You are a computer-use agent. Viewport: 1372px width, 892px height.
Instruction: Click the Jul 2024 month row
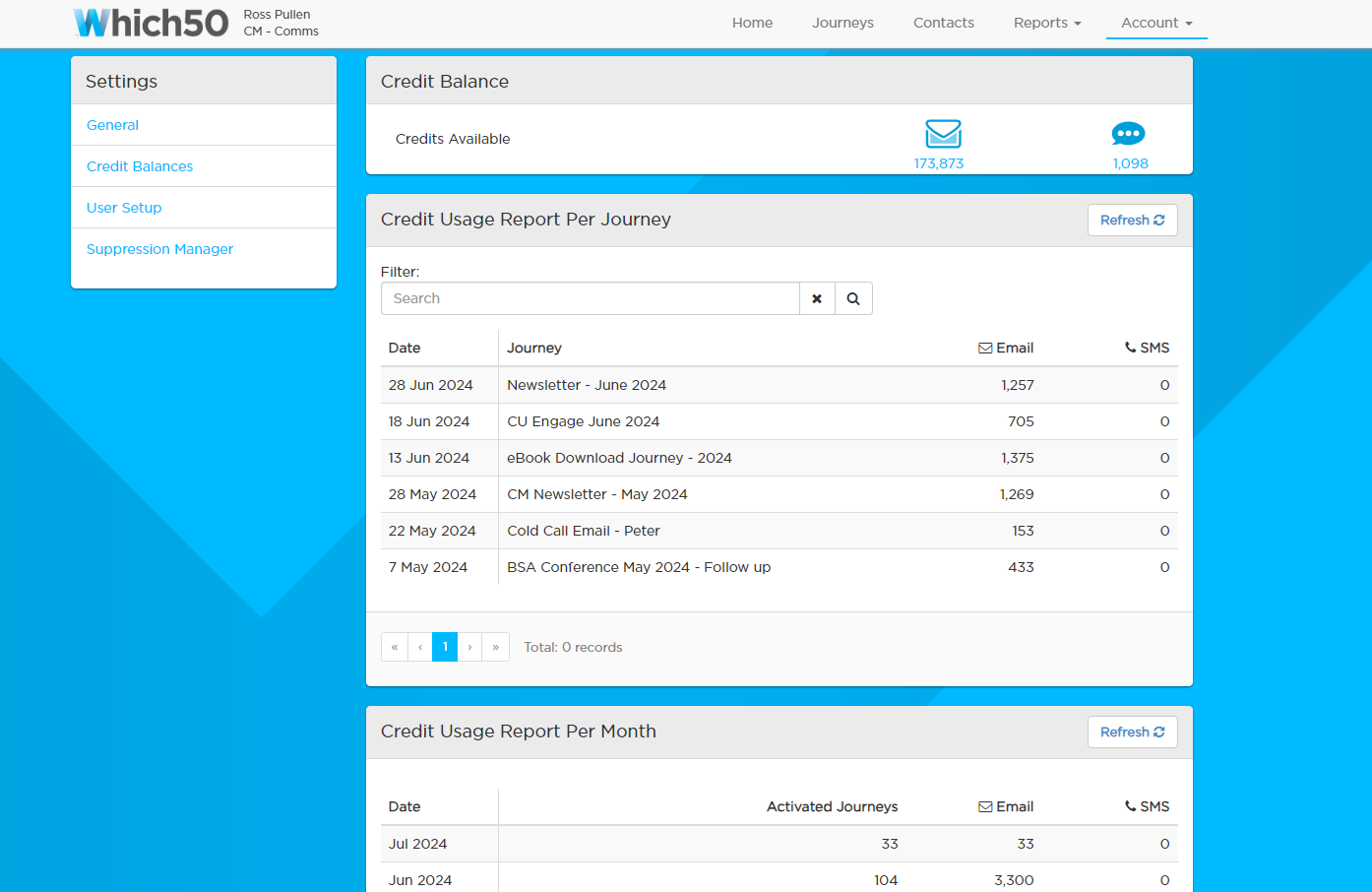click(780, 844)
